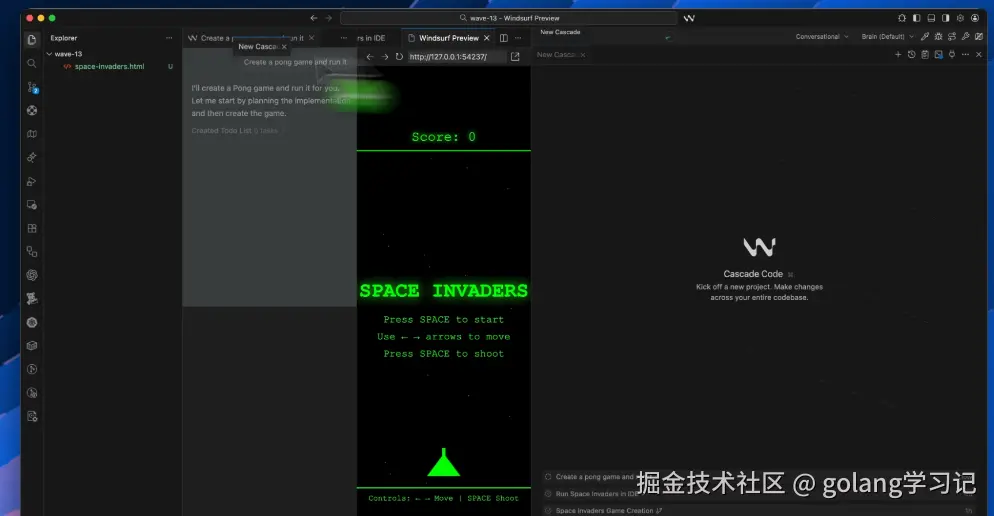Toggle the bottom panel layout button
The width and height of the screenshot is (994, 516).
pos(931,18)
